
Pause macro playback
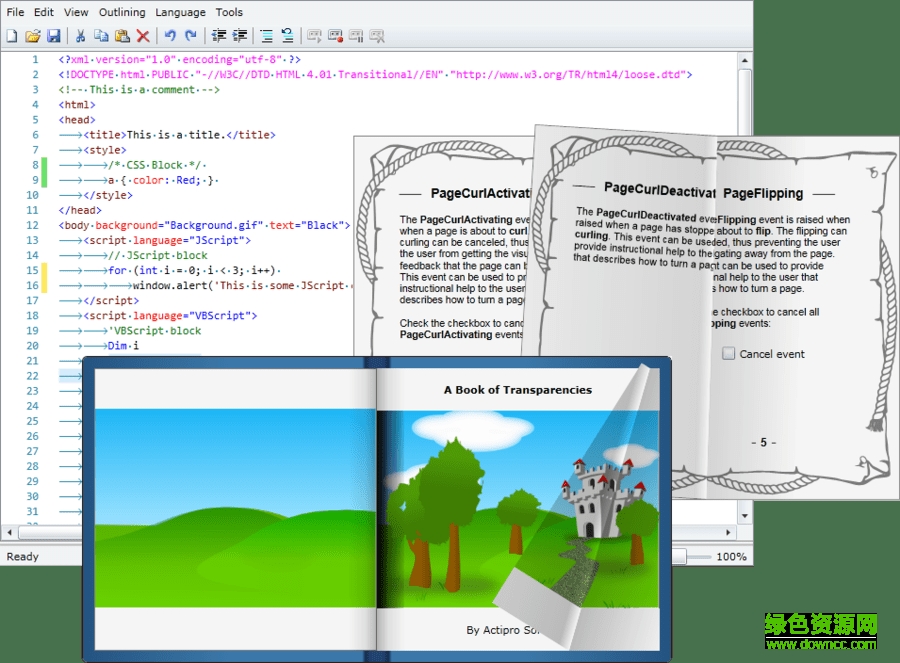pyautogui.click(x=356, y=35)
